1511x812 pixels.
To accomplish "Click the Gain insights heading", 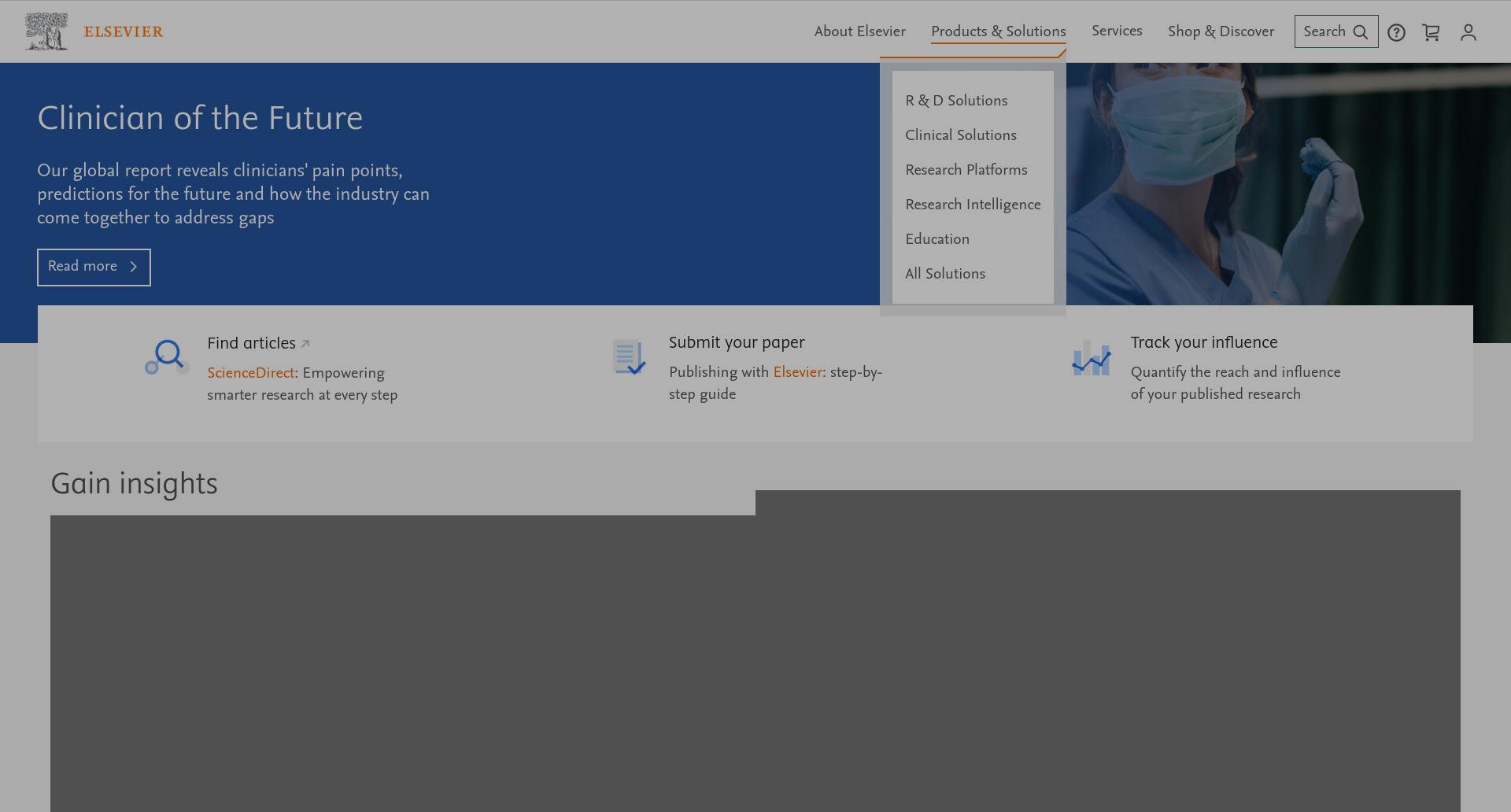I will [134, 483].
